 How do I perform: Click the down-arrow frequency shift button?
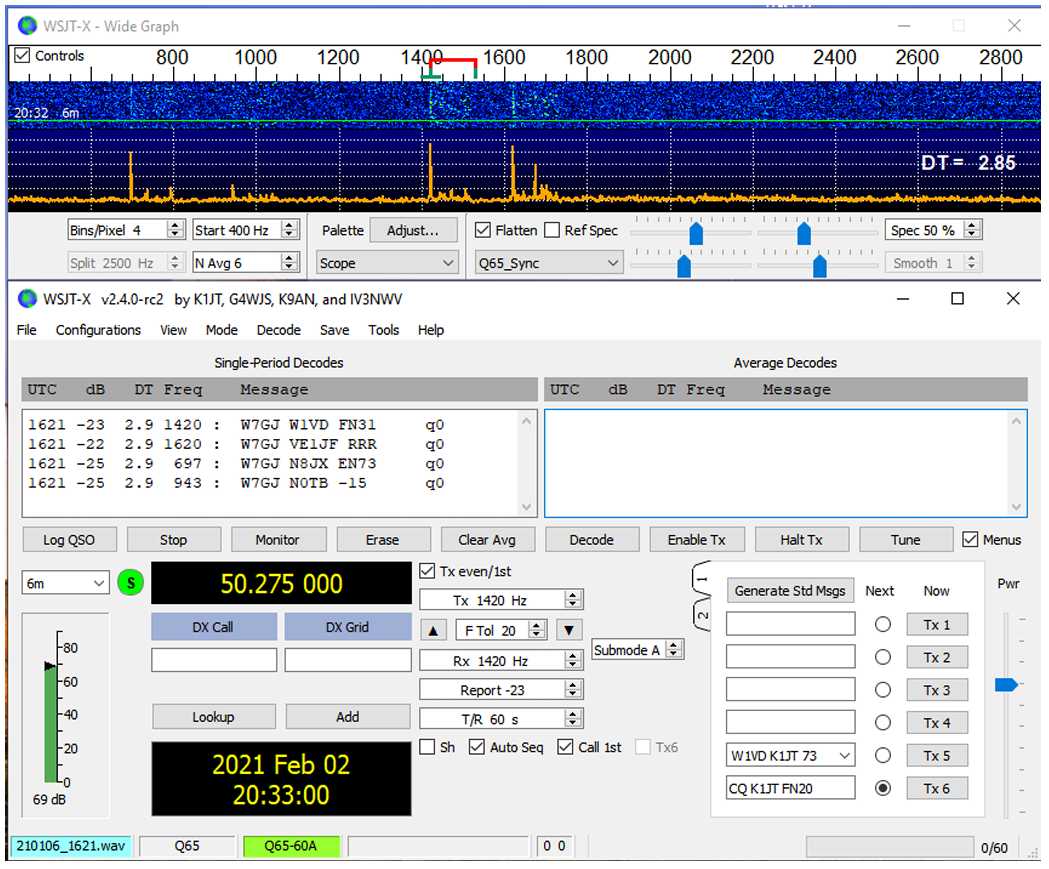(569, 630)
